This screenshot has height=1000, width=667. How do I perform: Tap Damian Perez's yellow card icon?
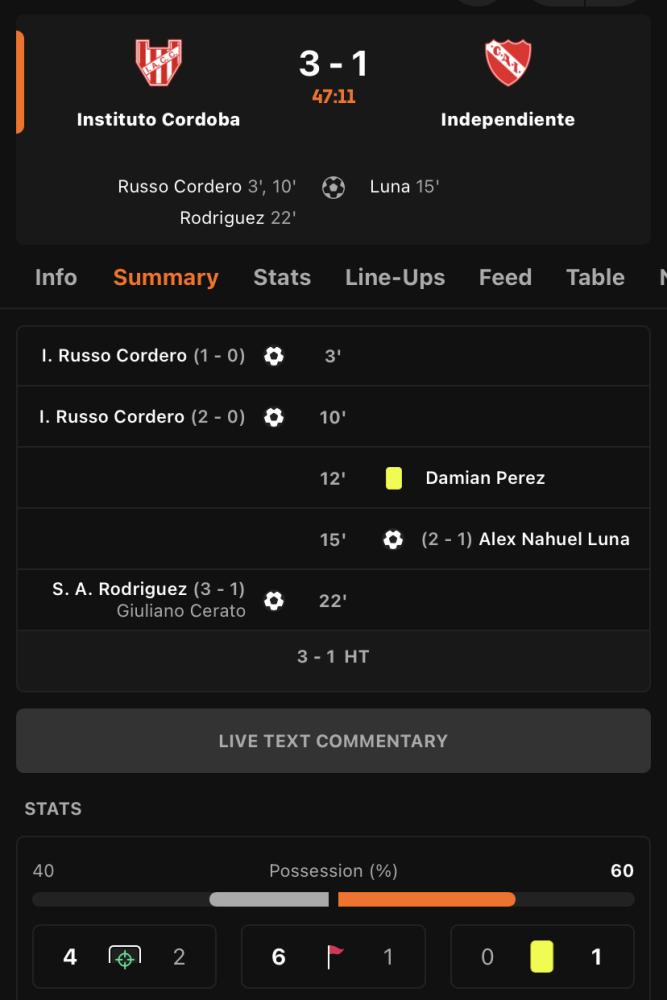393,478
